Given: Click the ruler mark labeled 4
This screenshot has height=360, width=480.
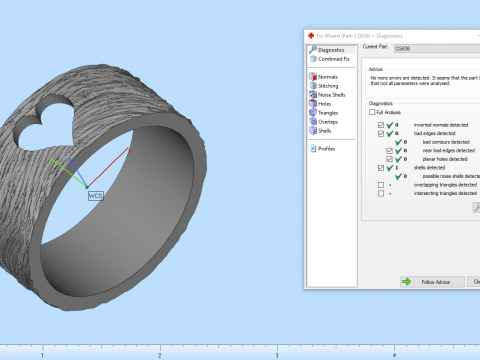Looking at the screenshot, I should pyautogui.click(x=394, y=355).
